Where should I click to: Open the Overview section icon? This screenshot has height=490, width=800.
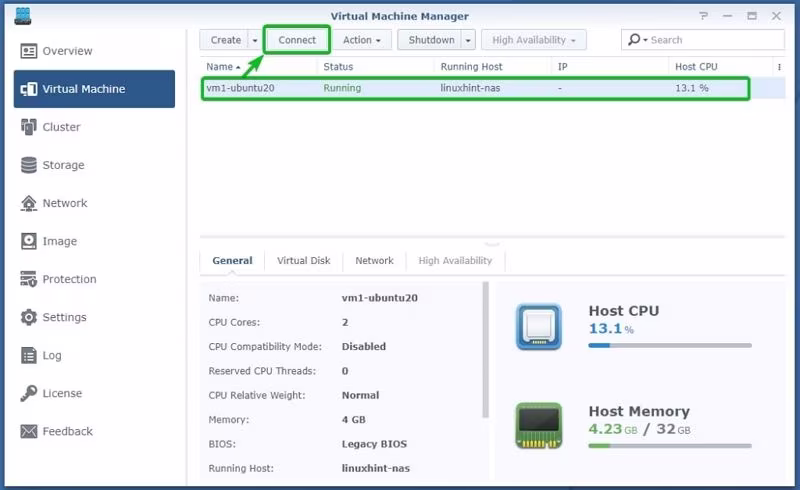29,51
